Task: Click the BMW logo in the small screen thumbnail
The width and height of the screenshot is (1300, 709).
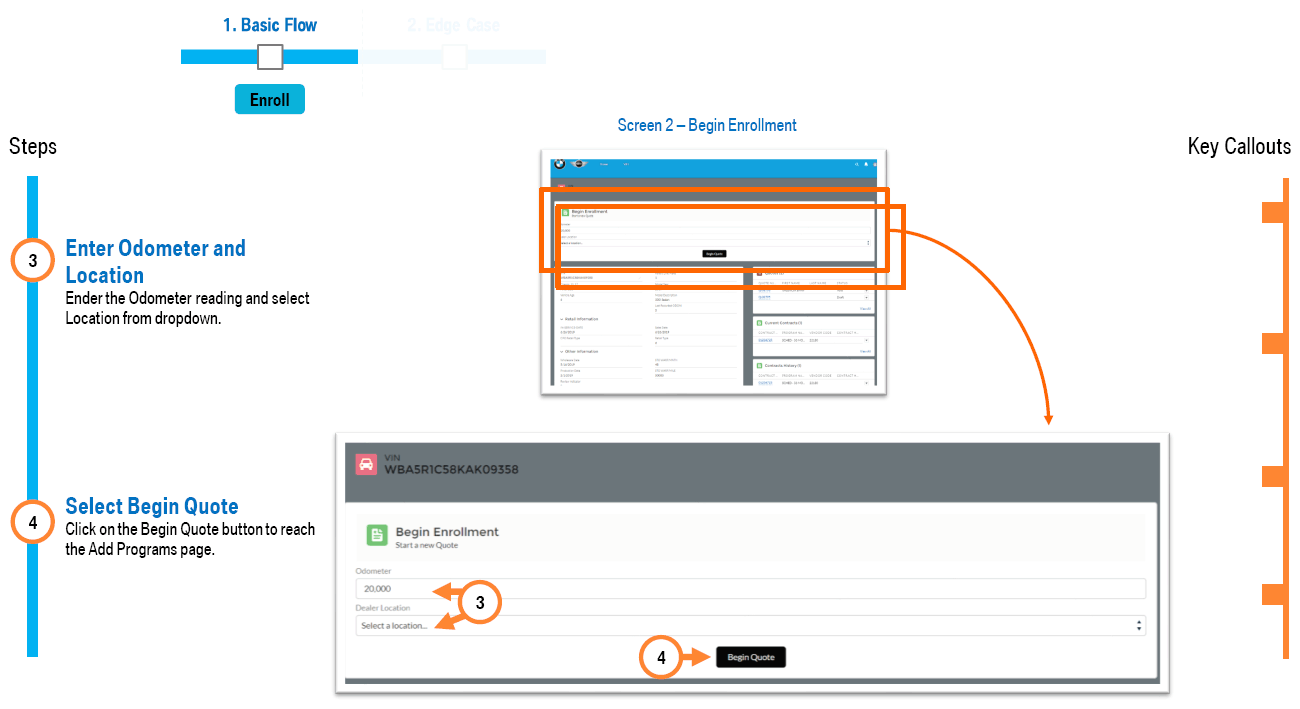Action: pos(560,164)
